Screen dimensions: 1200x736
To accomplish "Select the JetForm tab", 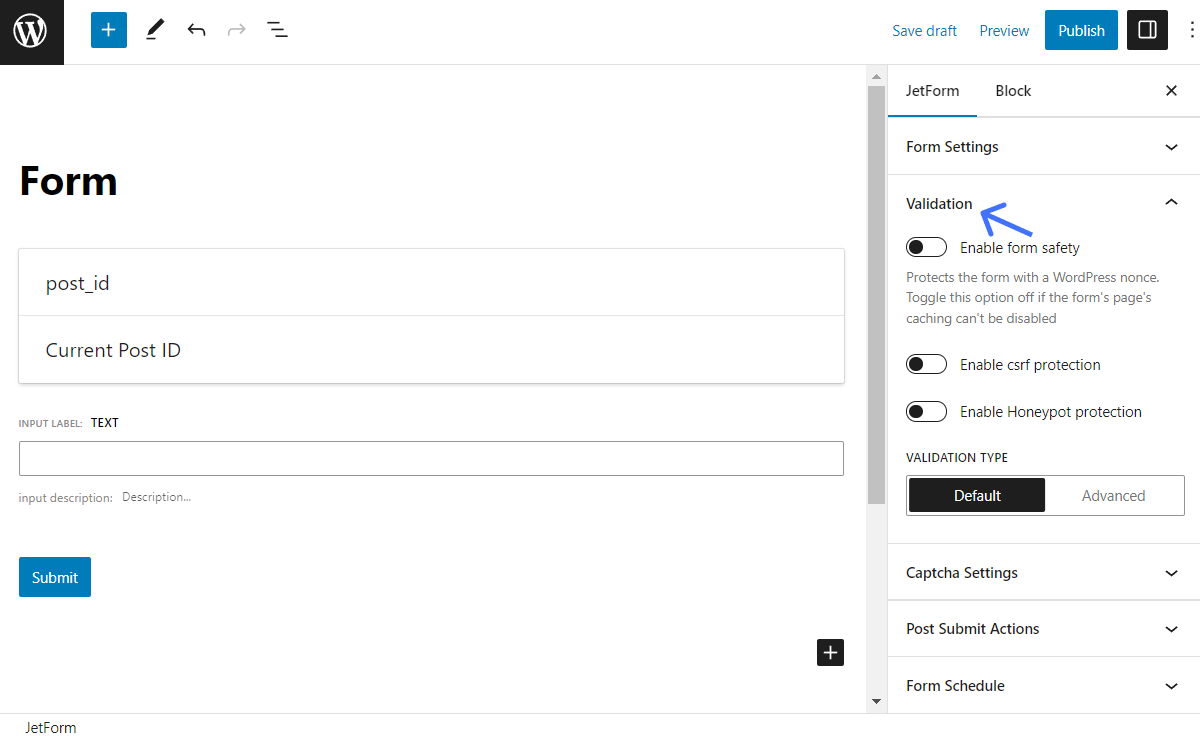I will [932, 90].
